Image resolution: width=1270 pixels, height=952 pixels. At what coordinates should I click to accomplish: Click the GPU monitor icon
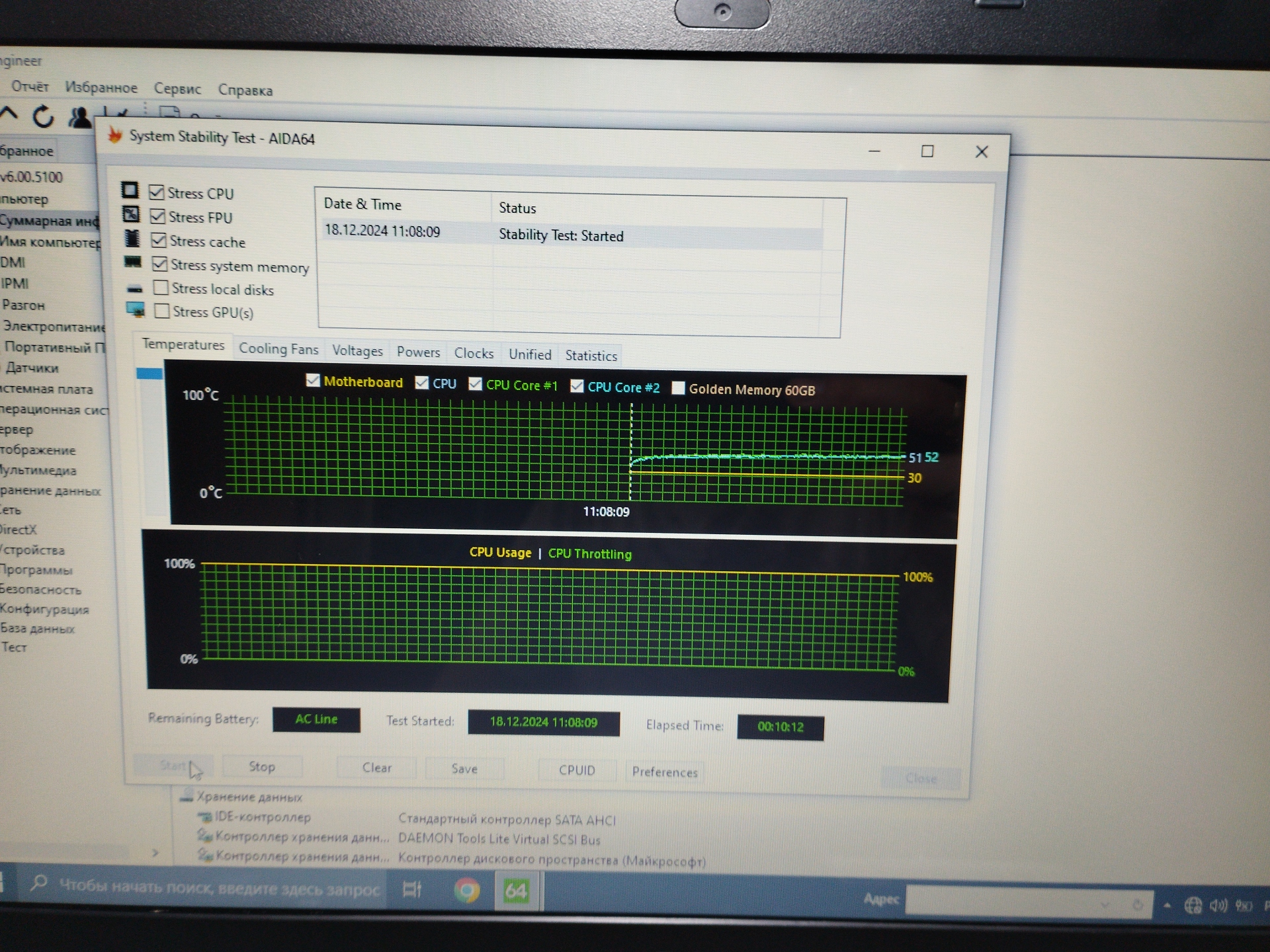point(136,309)
